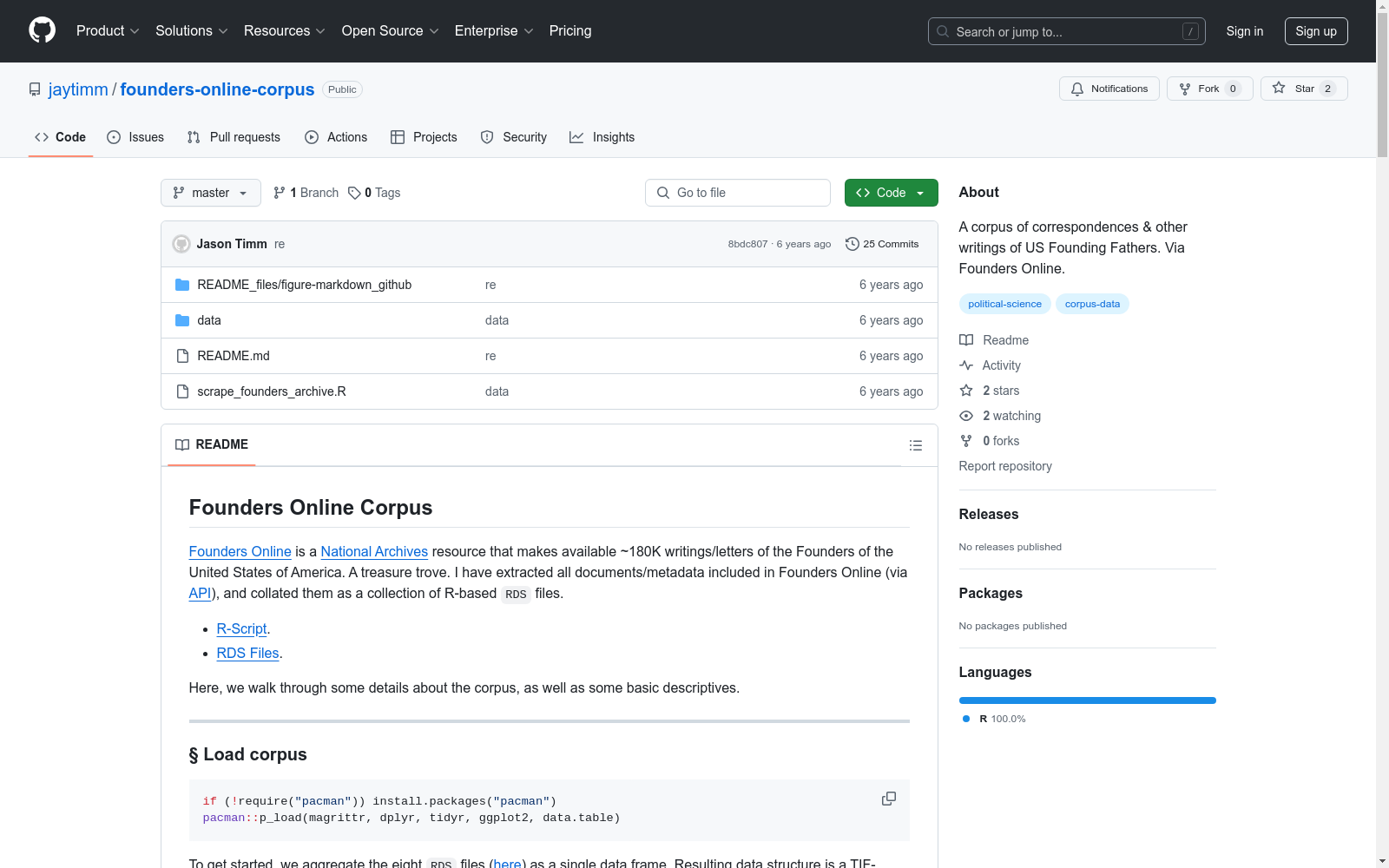Screen dimensions: 1389x868
Task: Click the eye icon beside watching
Action: 966,416
